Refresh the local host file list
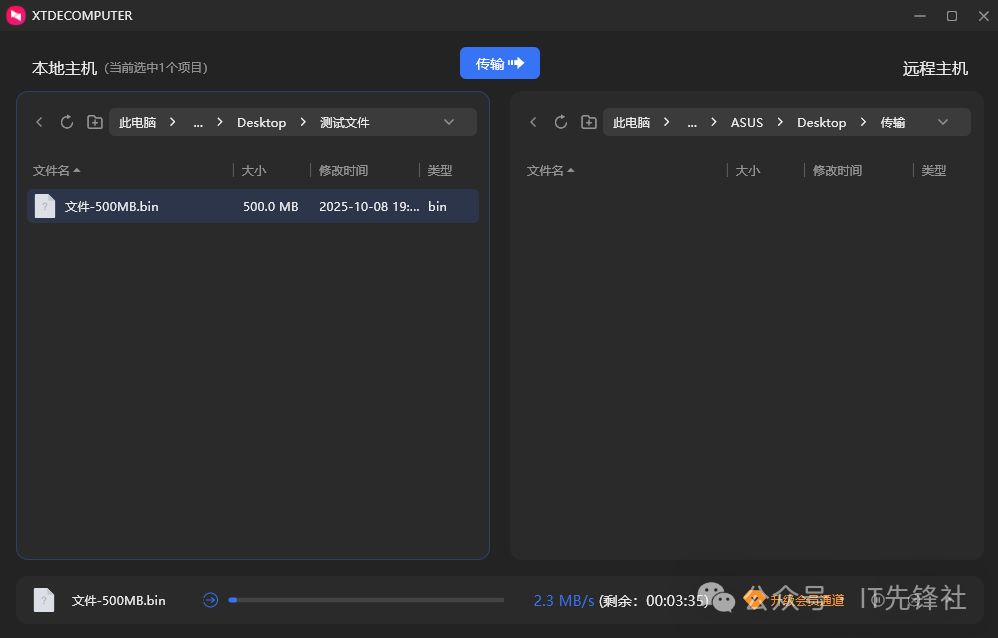 [x=67, y=122]
